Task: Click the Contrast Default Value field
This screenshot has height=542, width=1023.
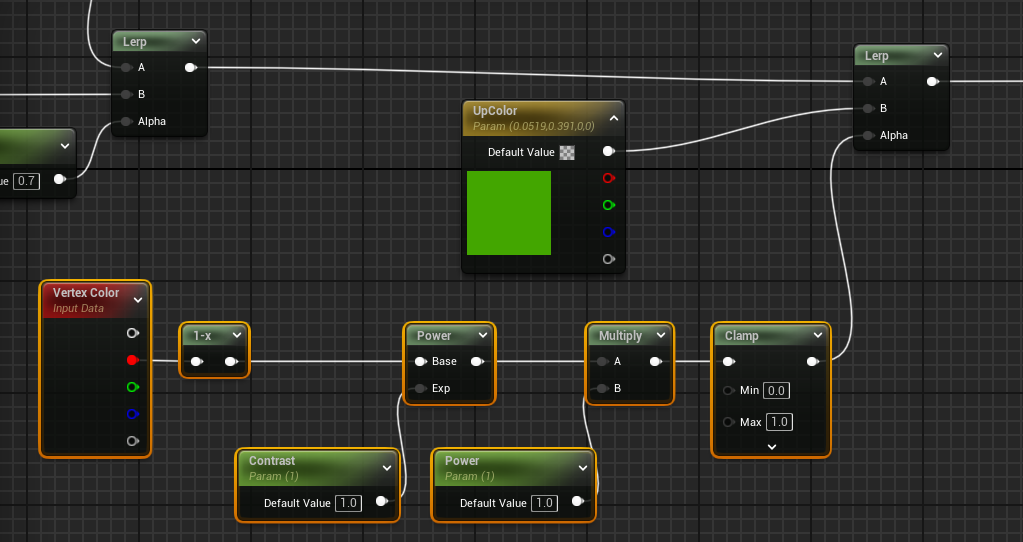Action: pyautogui.click(x=349, y=503)
